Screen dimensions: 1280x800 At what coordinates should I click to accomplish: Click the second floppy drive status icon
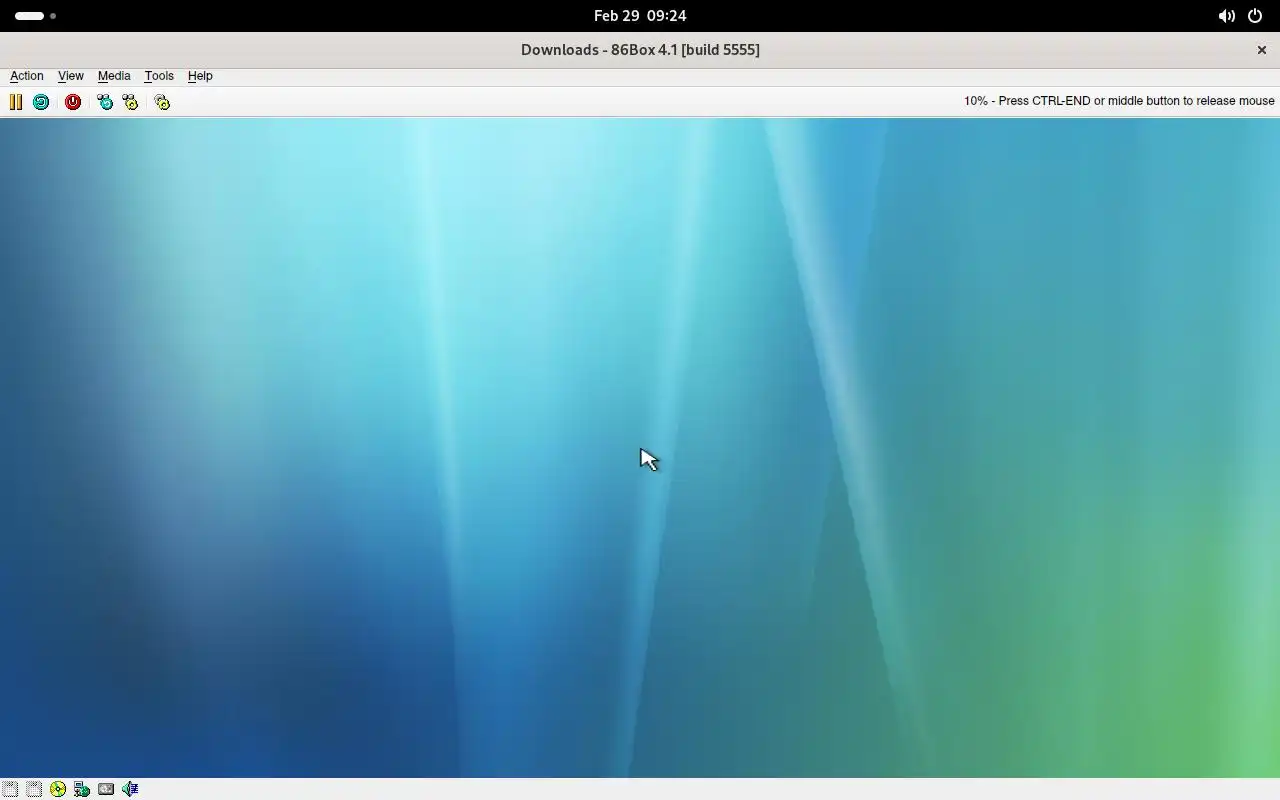pos(34,789)
